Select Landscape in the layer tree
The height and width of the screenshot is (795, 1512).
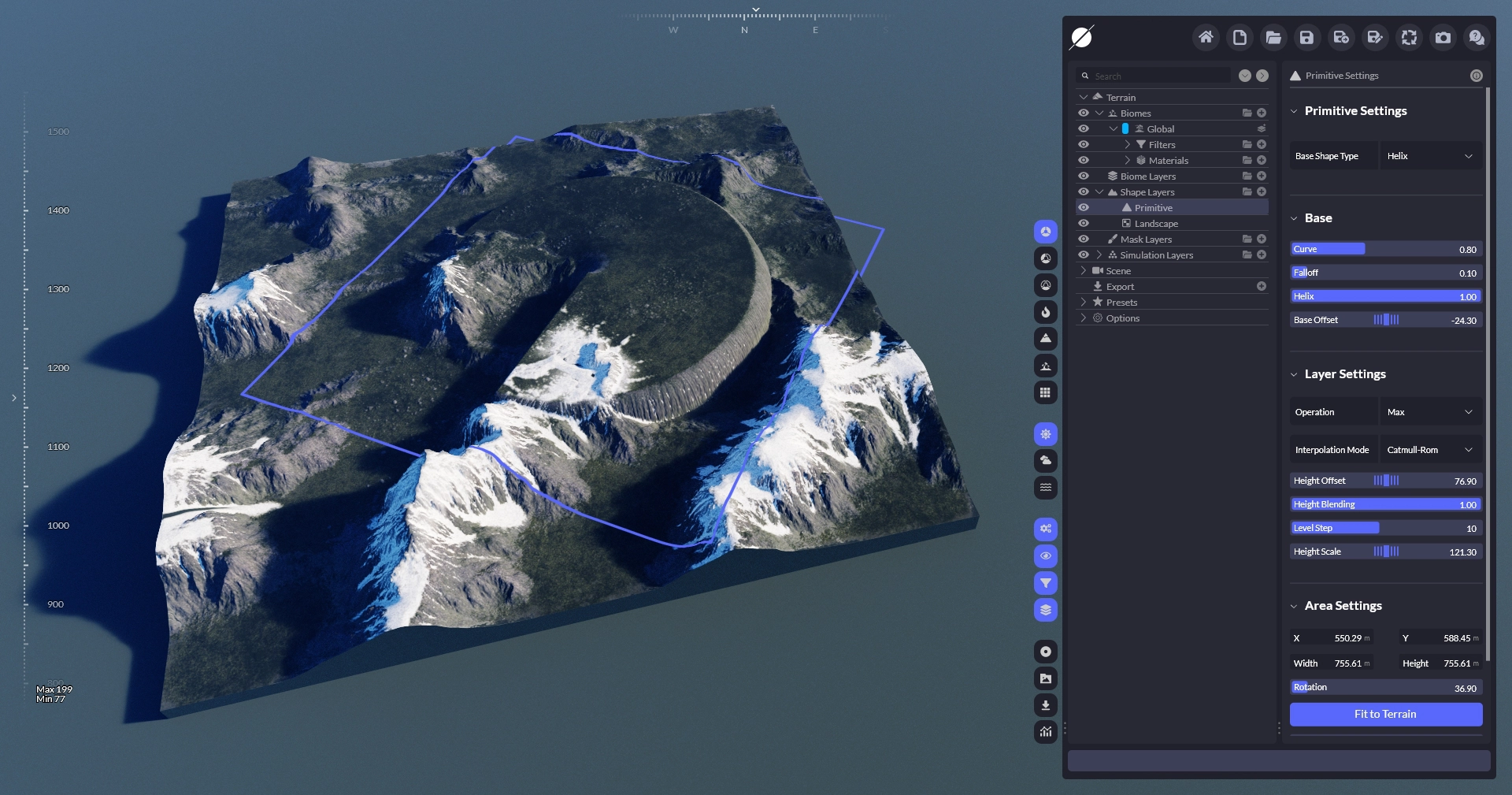click(1155, 224)
